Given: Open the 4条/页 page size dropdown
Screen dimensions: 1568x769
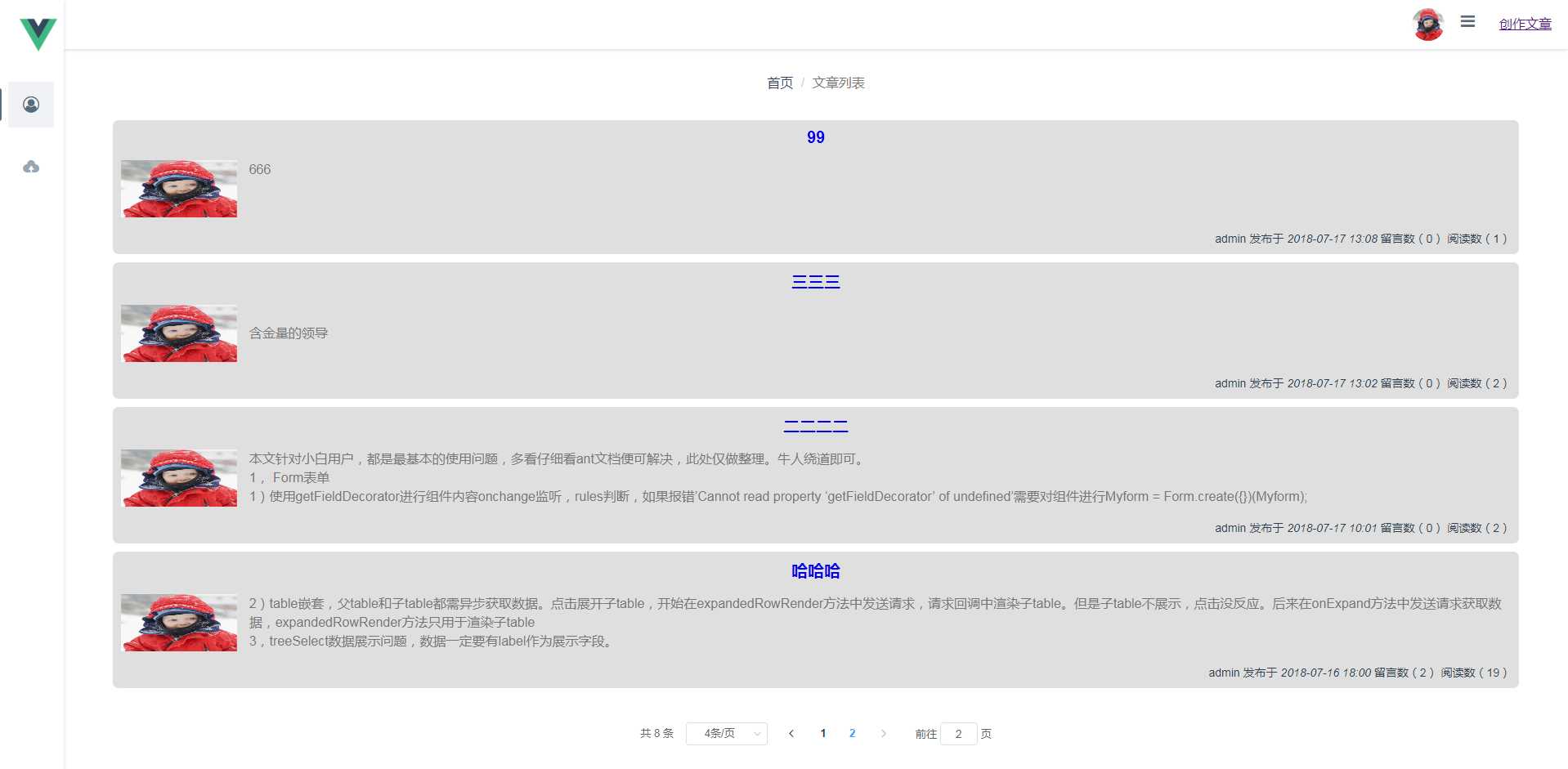Looking at the screenshot, I should tap(727, 734).
